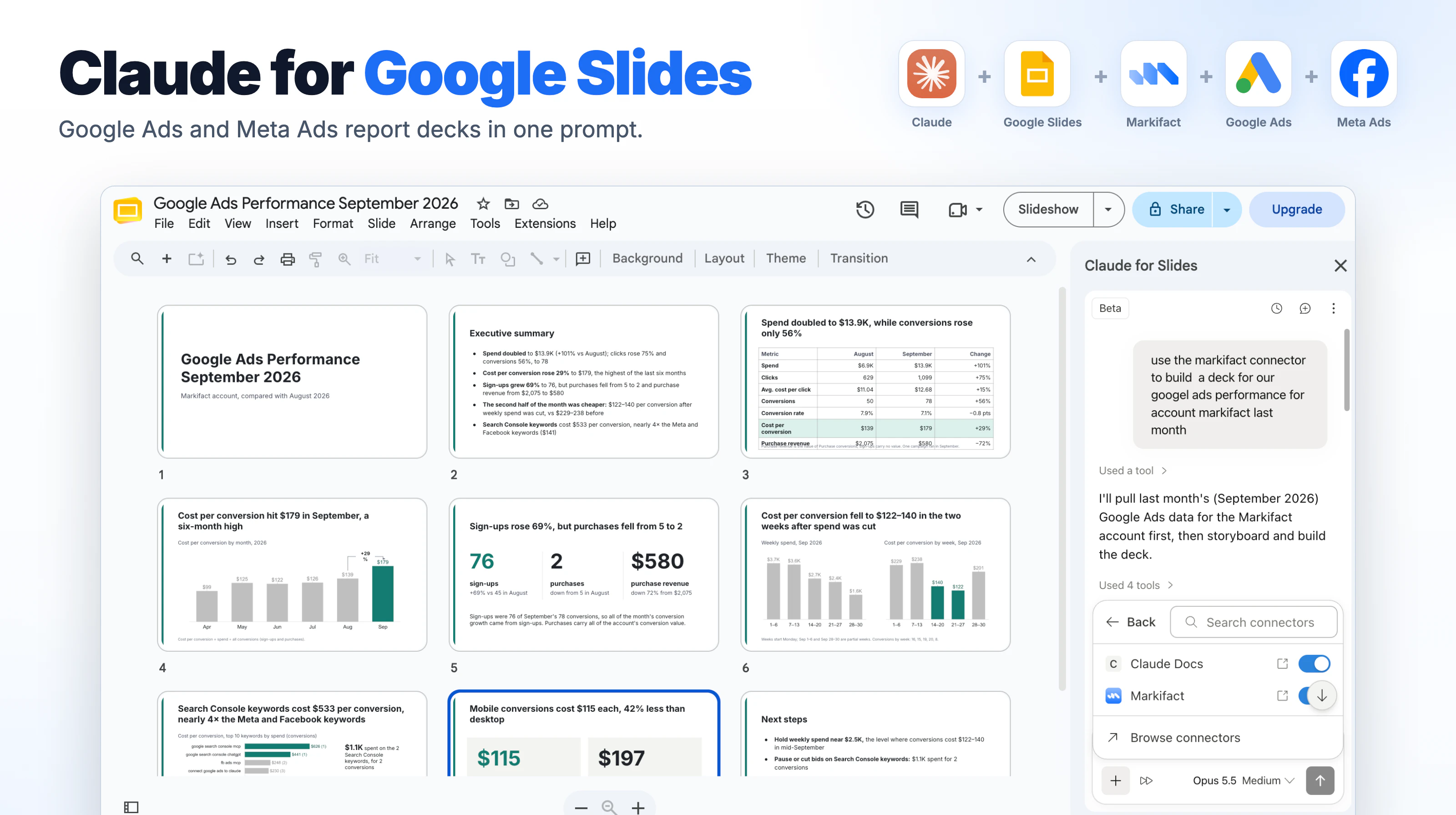Collapse the toolbar with chevron

tap(1031, 259)
